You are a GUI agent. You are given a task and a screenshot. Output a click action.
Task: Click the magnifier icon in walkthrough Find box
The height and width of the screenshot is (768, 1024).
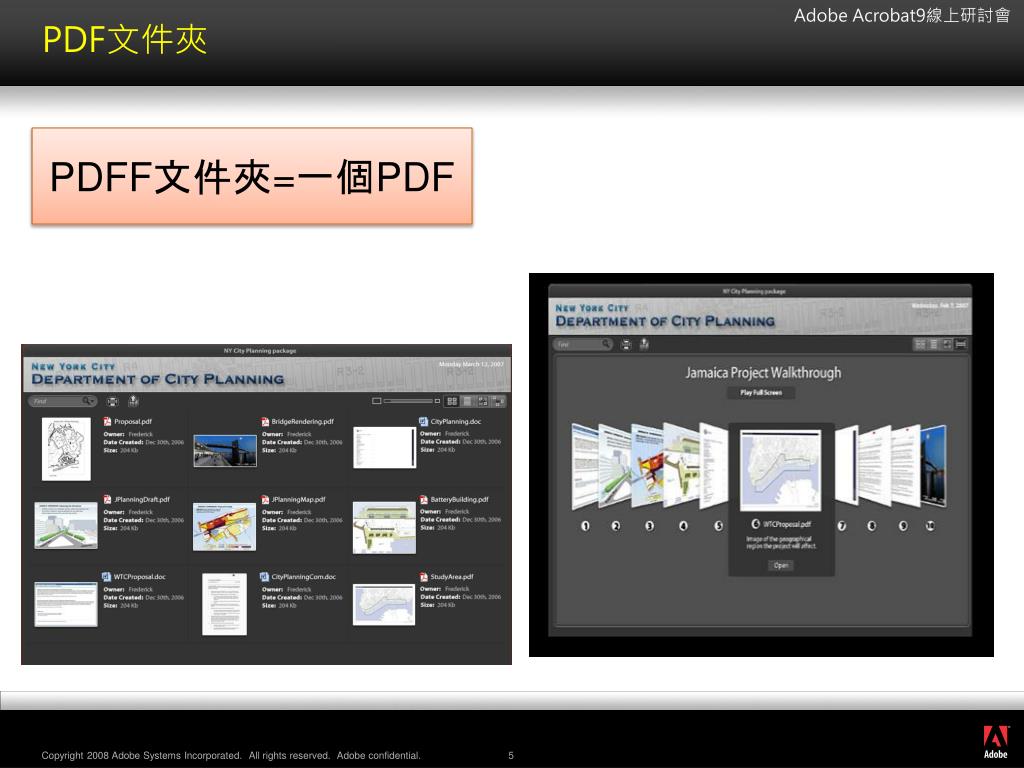[607, 344]
